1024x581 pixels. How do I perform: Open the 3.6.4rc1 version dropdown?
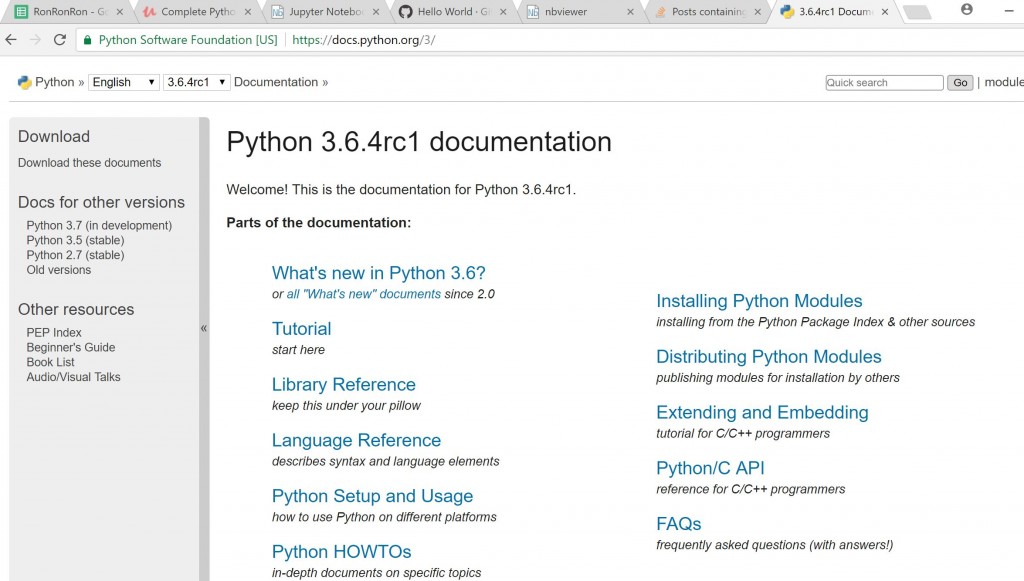pos(196,82)
